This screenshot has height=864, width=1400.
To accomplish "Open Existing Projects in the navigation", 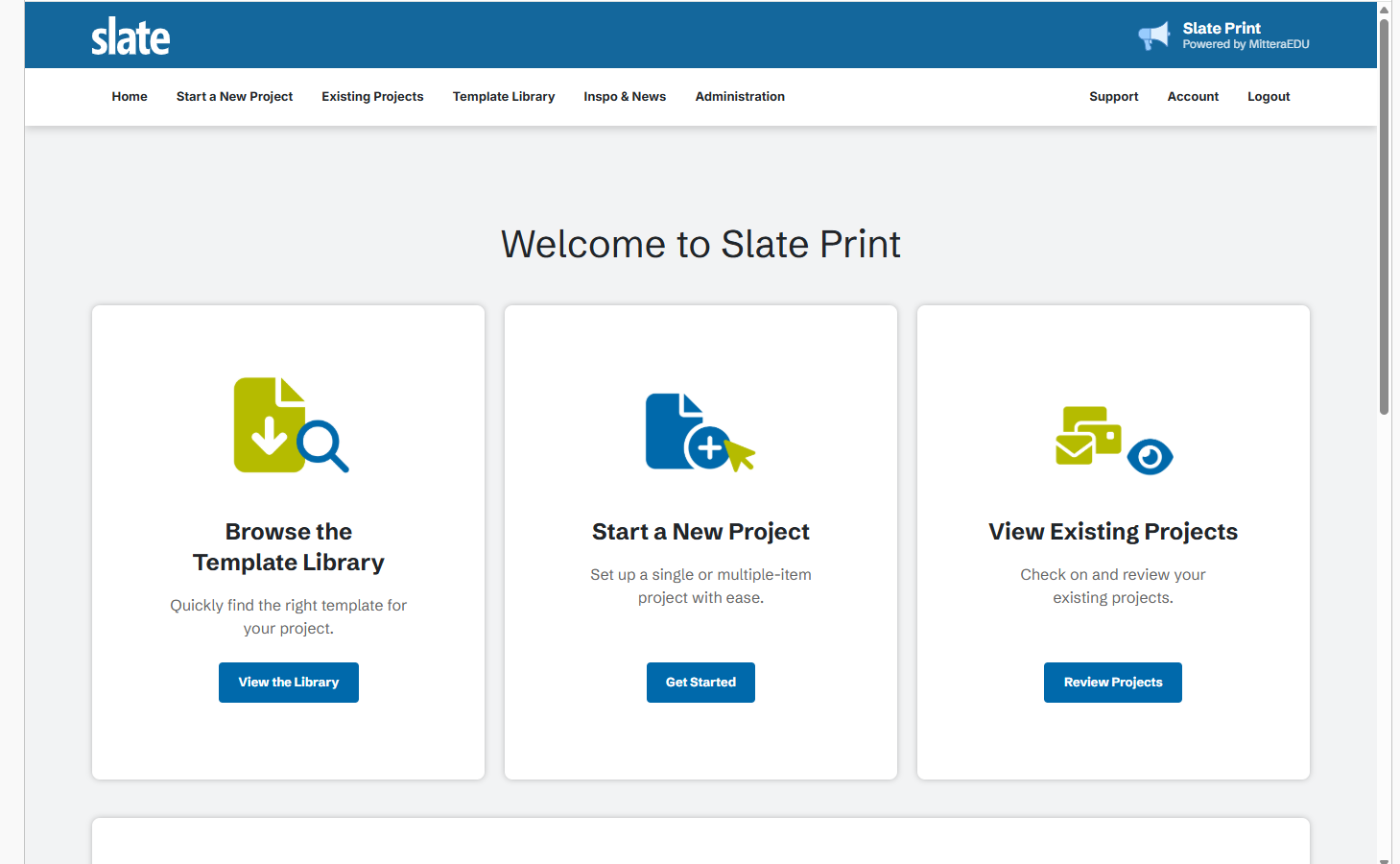I will tap(372, 97).
